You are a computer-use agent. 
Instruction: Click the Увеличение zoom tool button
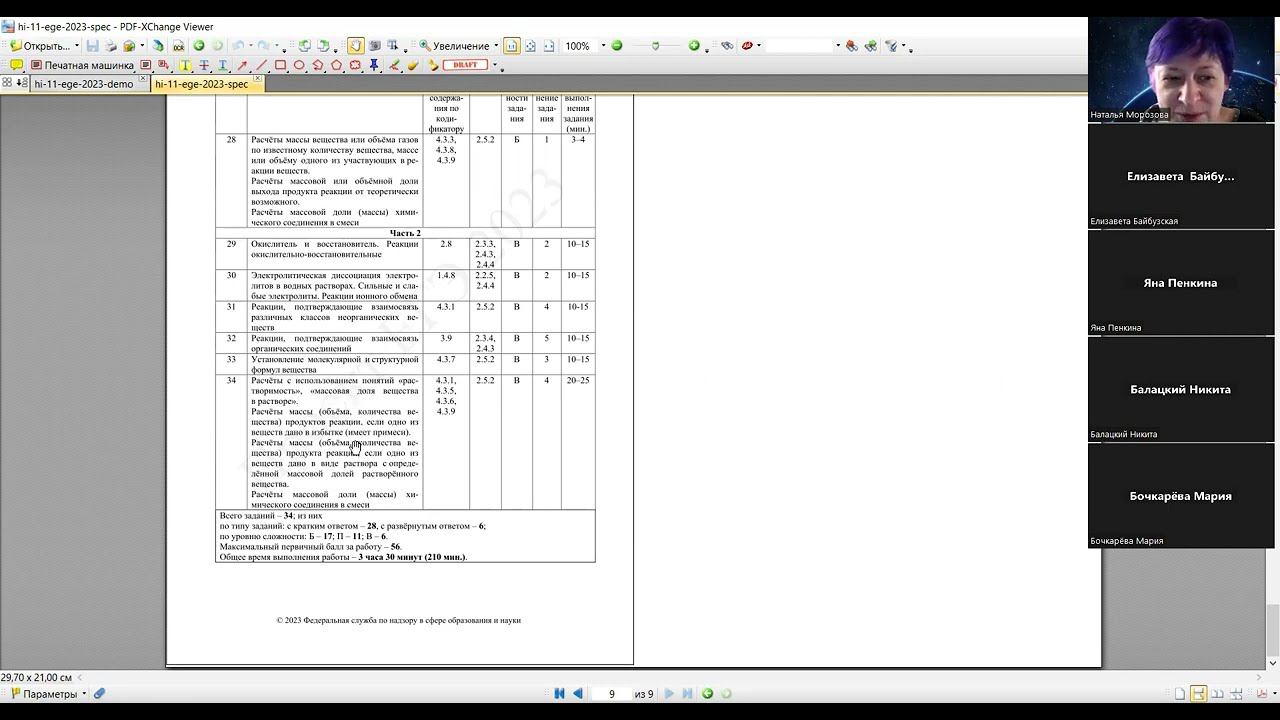click(x=454, y=46)
